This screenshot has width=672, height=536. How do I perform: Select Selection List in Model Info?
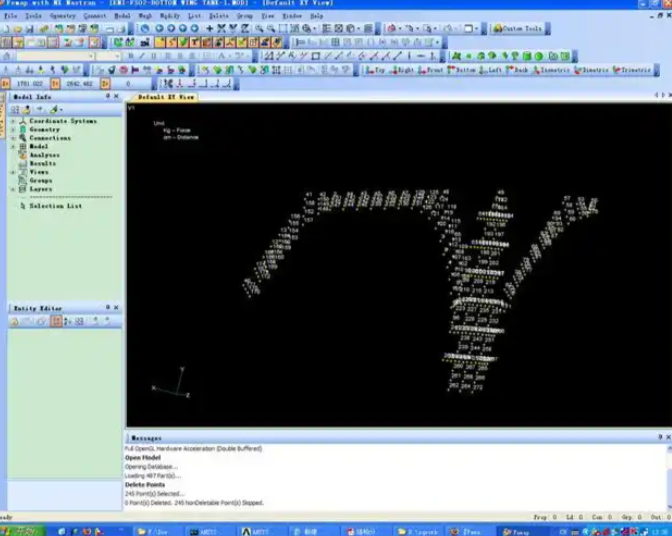[55, 206]
